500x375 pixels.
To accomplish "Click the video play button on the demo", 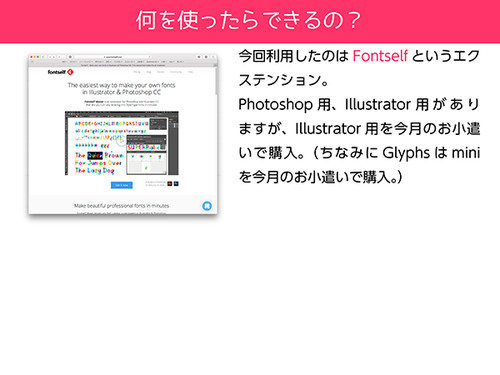I will [x=121, y=140].
